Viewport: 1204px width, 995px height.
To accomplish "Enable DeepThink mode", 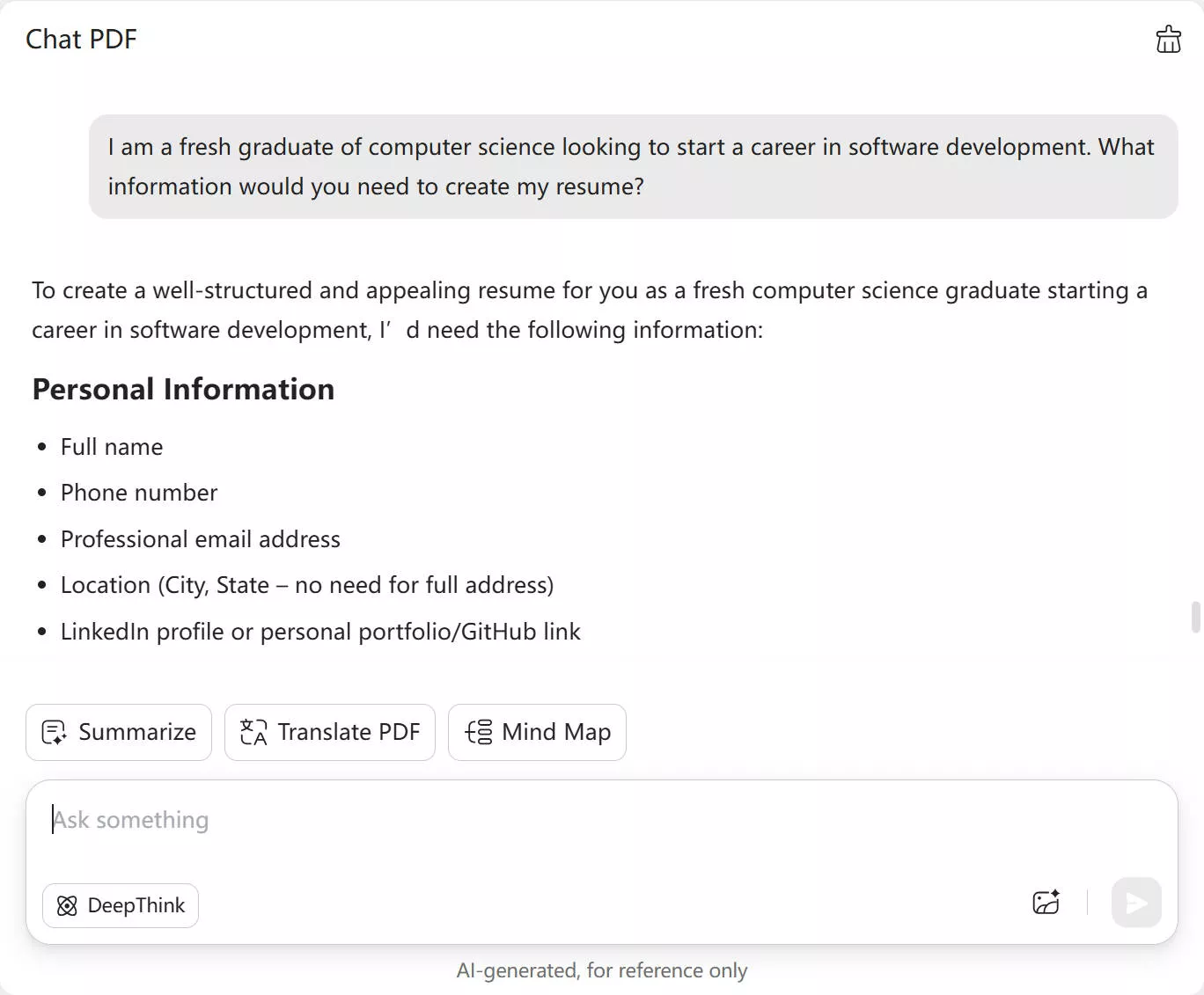I will 121,905.
